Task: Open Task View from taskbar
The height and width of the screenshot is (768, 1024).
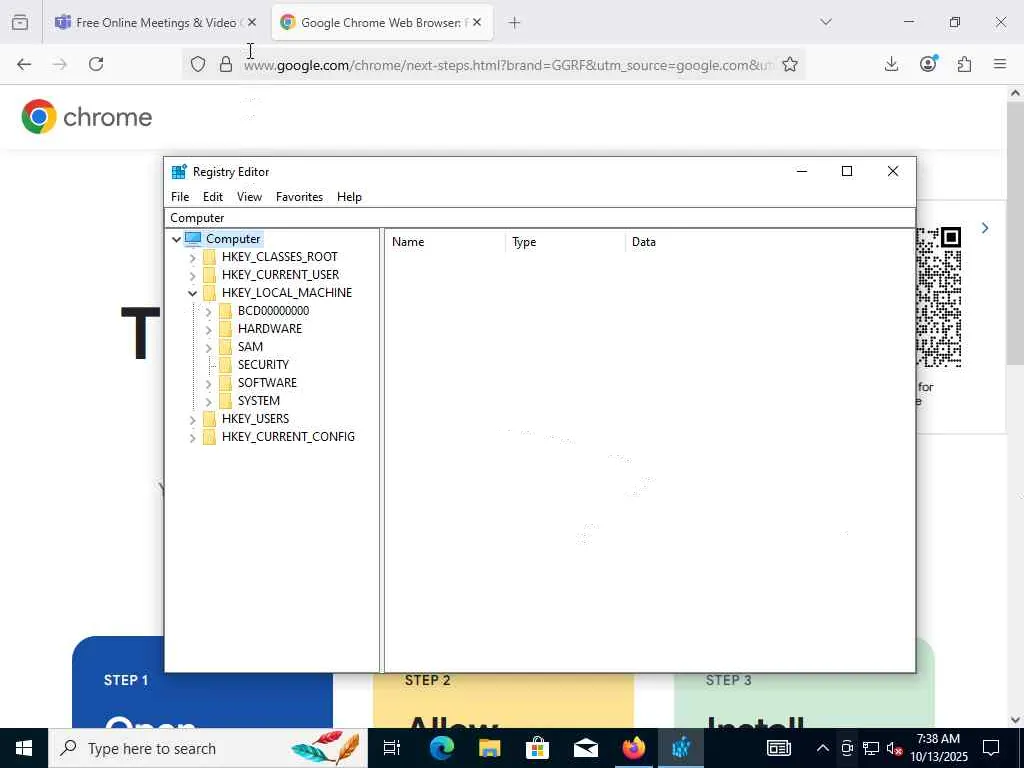Action: click(391, 748)
